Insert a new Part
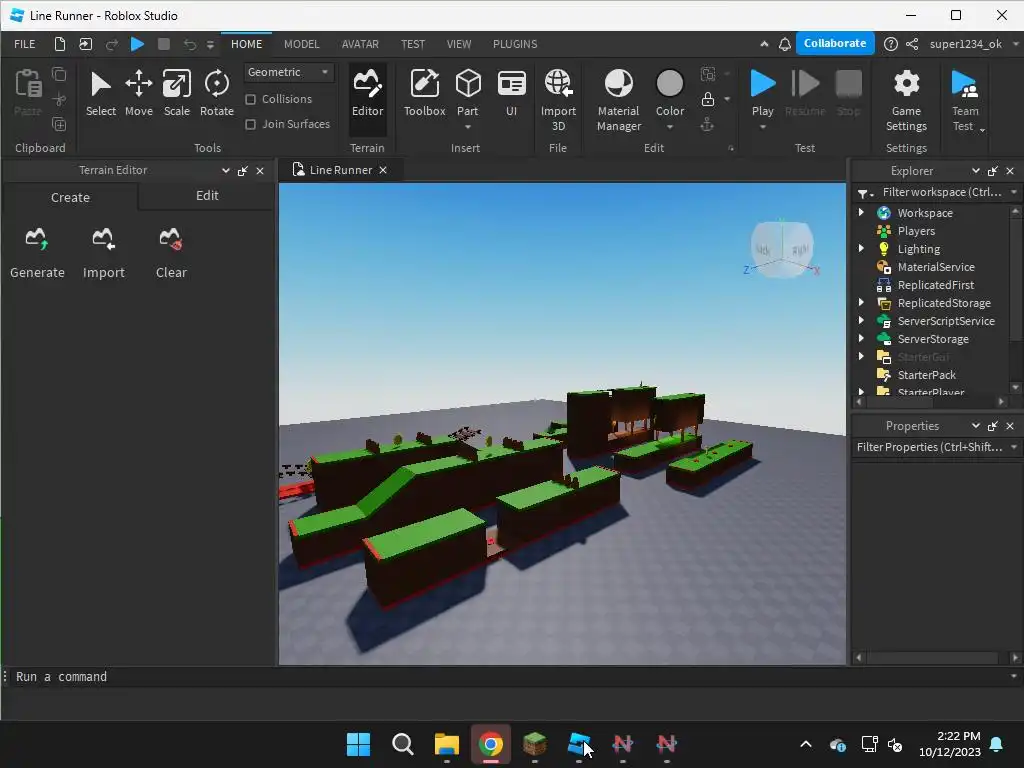Image resolution: width=1024 pixels, height=768 pixels. (x=468, y=94)
